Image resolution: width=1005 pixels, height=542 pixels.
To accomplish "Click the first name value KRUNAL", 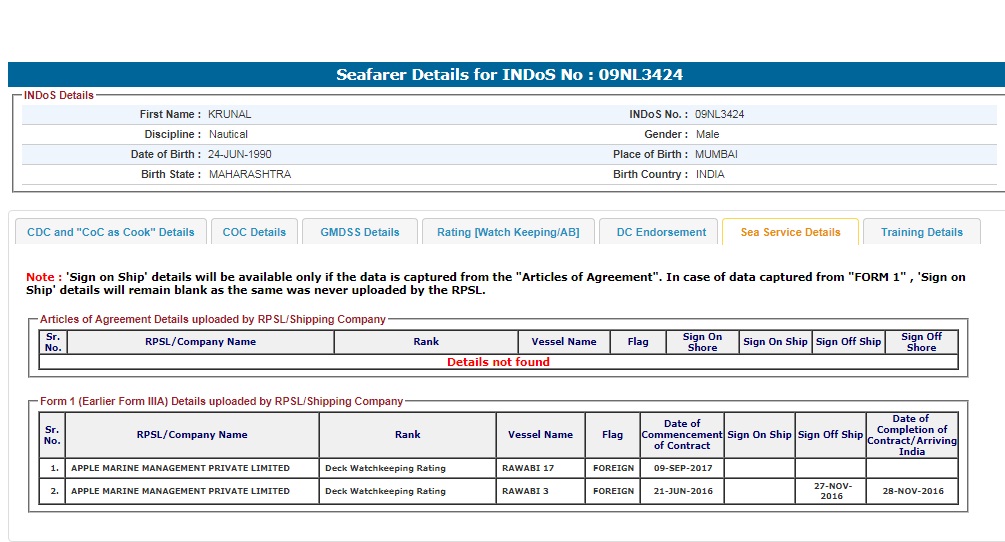I will point(230,114).
